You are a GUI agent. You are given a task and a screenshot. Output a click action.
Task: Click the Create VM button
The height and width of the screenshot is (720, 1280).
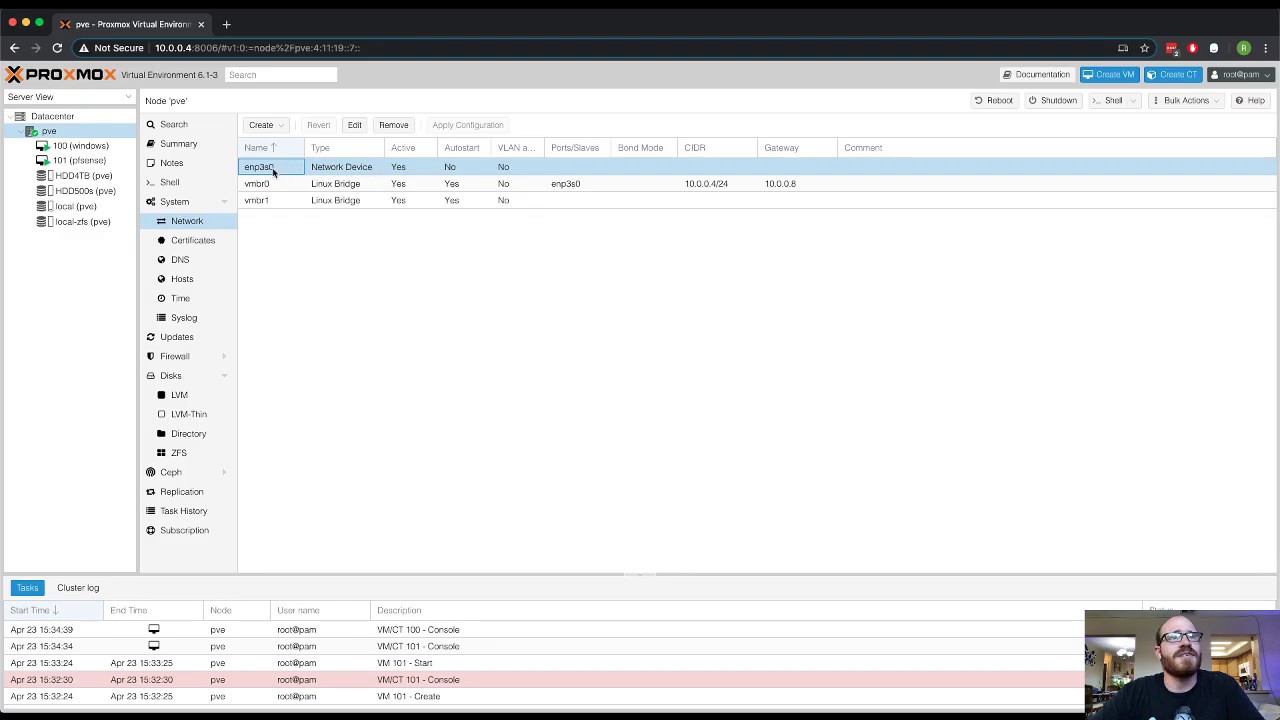point(1108,75)
